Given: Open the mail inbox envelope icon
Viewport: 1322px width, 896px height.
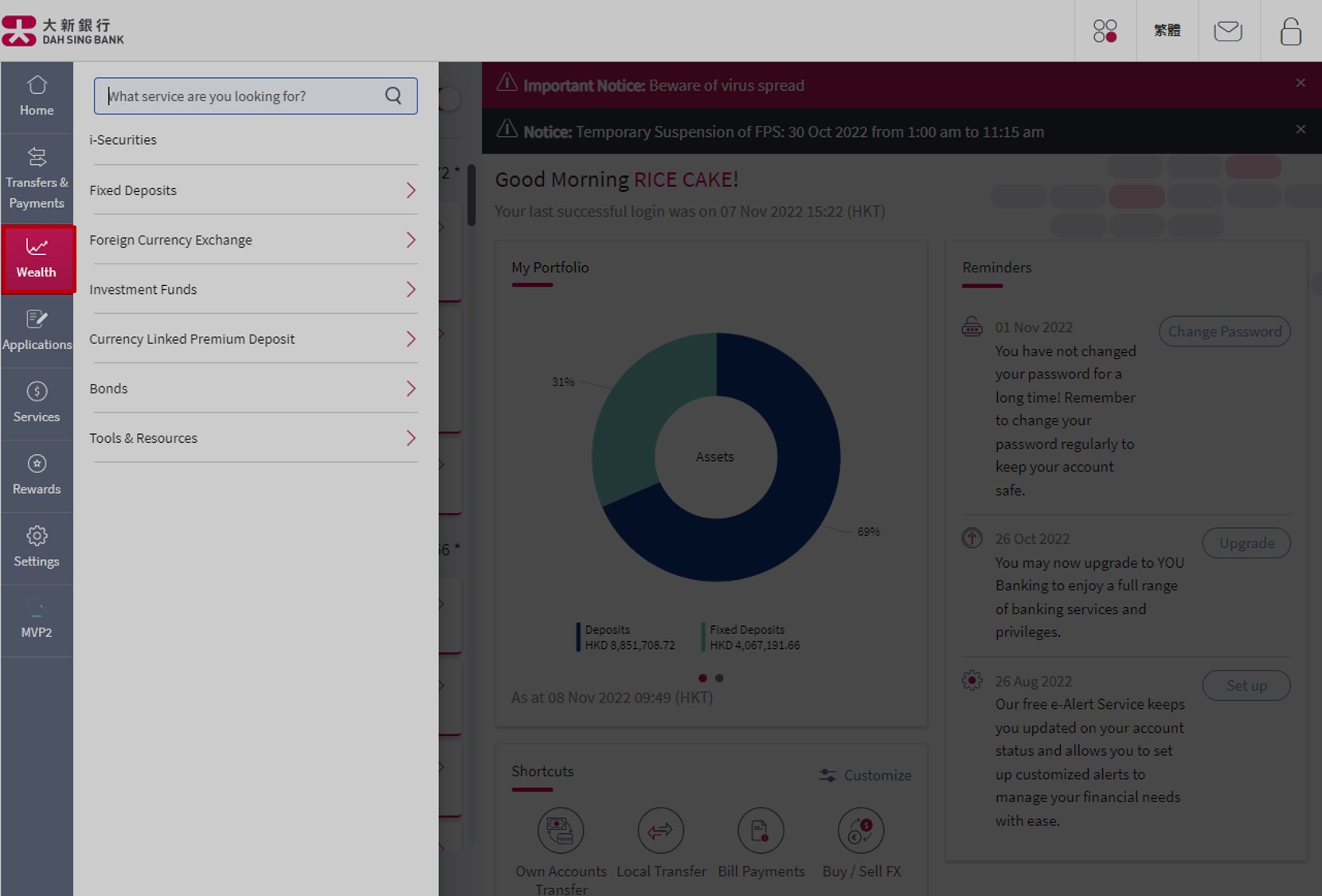Looking at the screenshot, I should [1227, 31].
